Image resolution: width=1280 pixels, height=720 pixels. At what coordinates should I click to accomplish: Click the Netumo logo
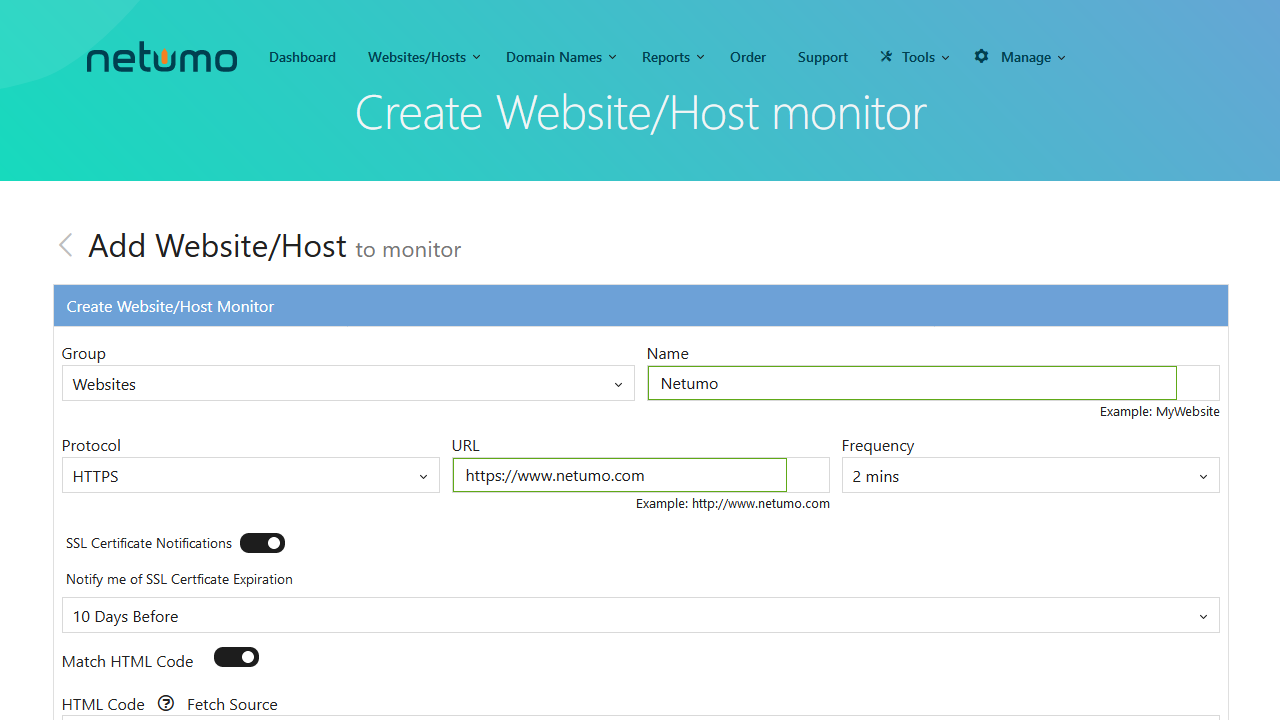point(162,58)
